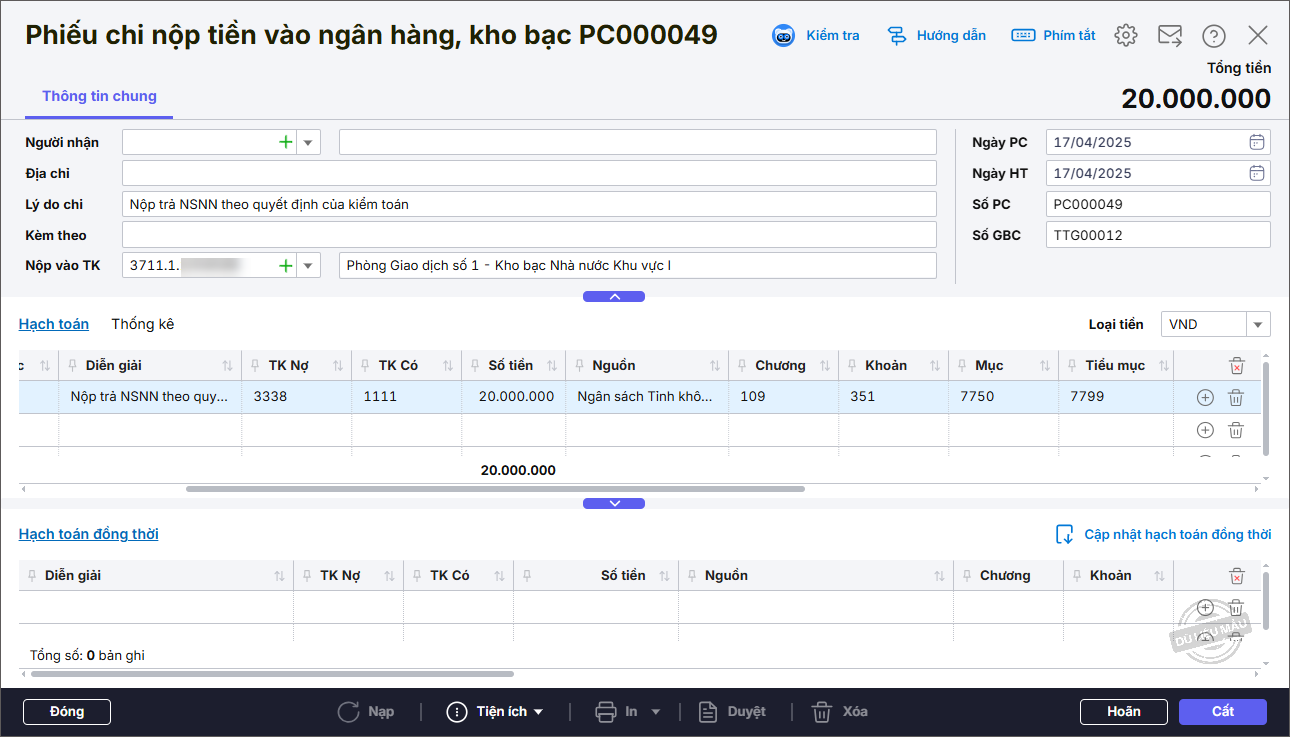The width and height of the screenshot is (1290, 737).
Task: Open the Ngày HT calendar picker
Action: pyautogui.click(x=1257, y=173)
